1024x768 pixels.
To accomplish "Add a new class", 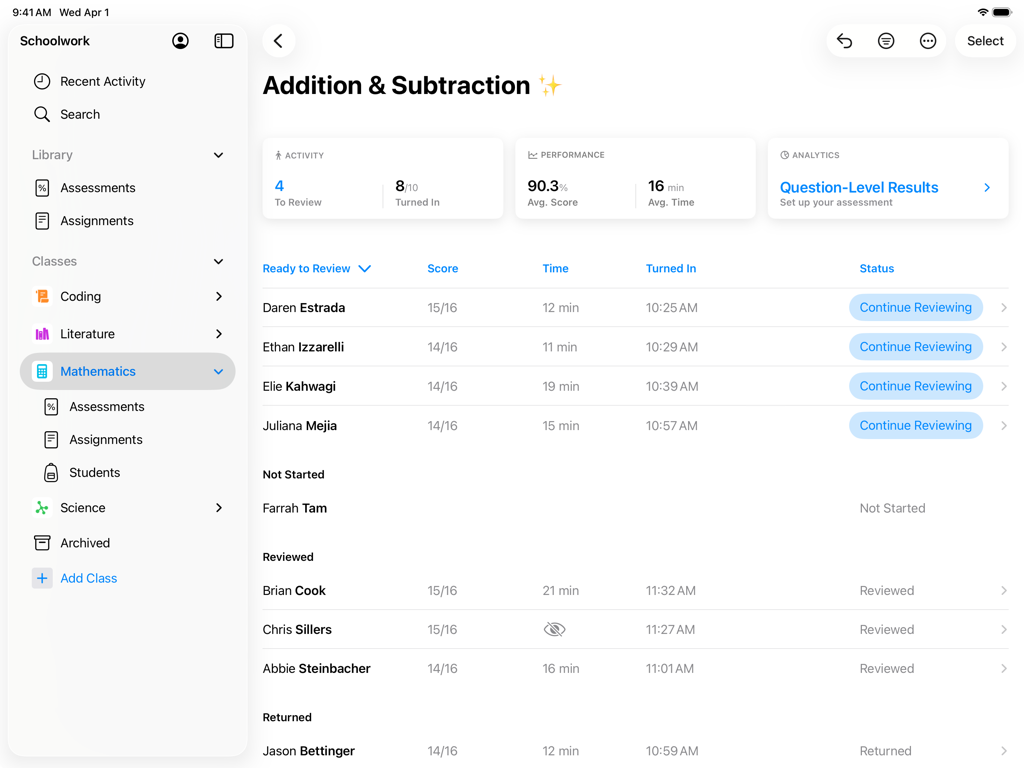I will (x=88, y=578).
